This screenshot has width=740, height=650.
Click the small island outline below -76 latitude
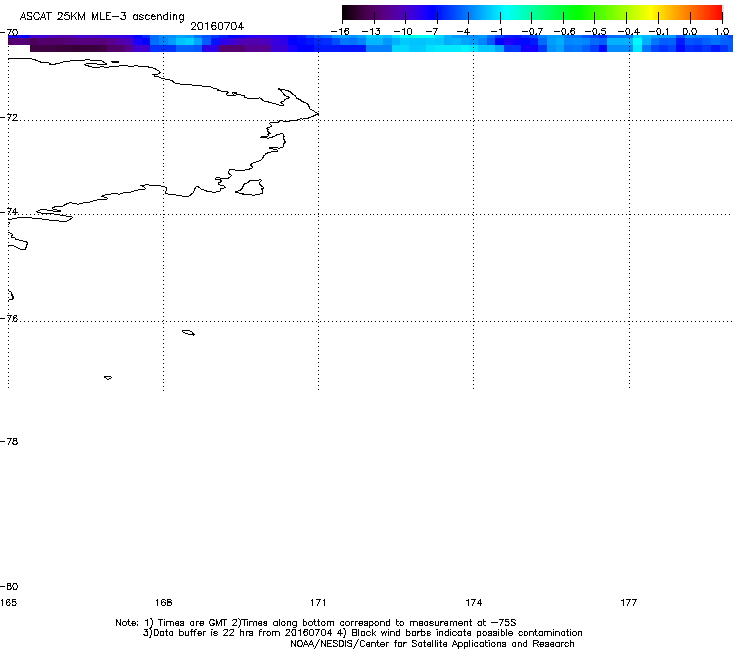[188, 333]
